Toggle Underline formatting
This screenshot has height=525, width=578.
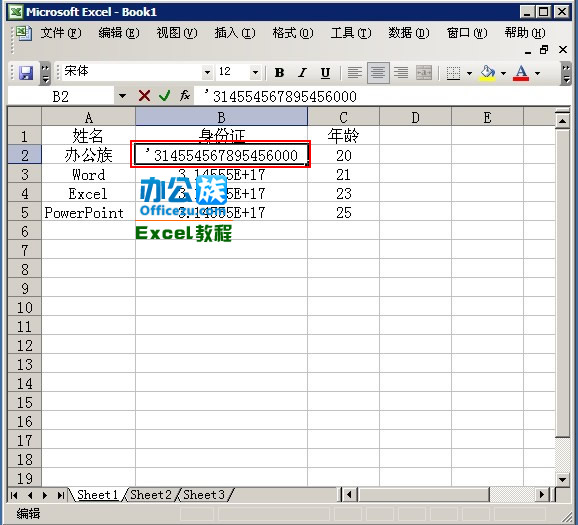tap(325, 73)
